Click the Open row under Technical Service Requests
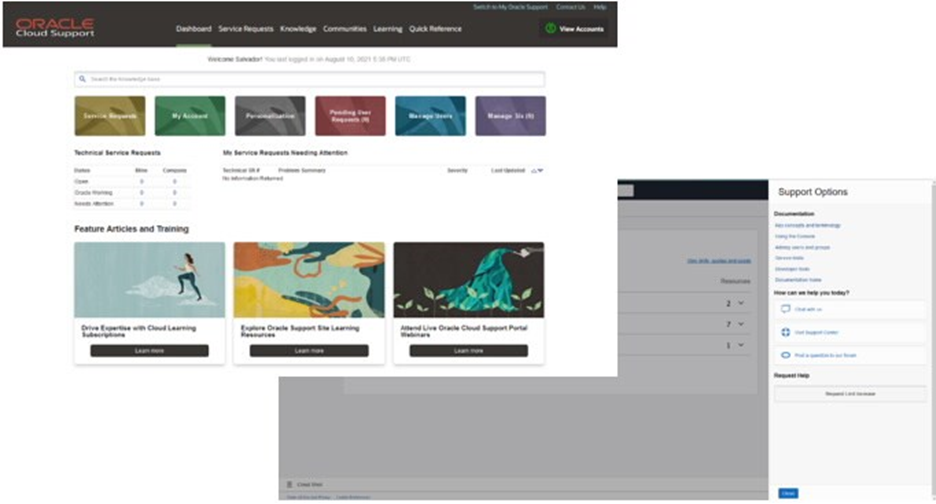Image resolution: width=936 pixels, height=504 pixels. click(x=131, y=182)
